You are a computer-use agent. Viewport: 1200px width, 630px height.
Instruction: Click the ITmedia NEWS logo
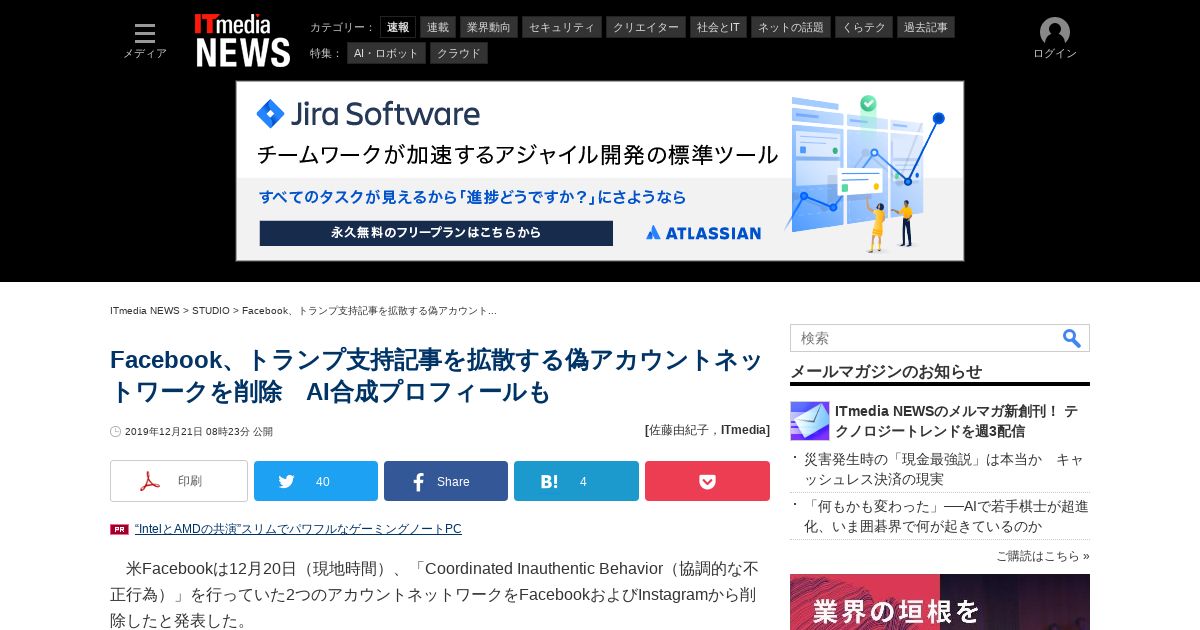(x=242, y=40)
